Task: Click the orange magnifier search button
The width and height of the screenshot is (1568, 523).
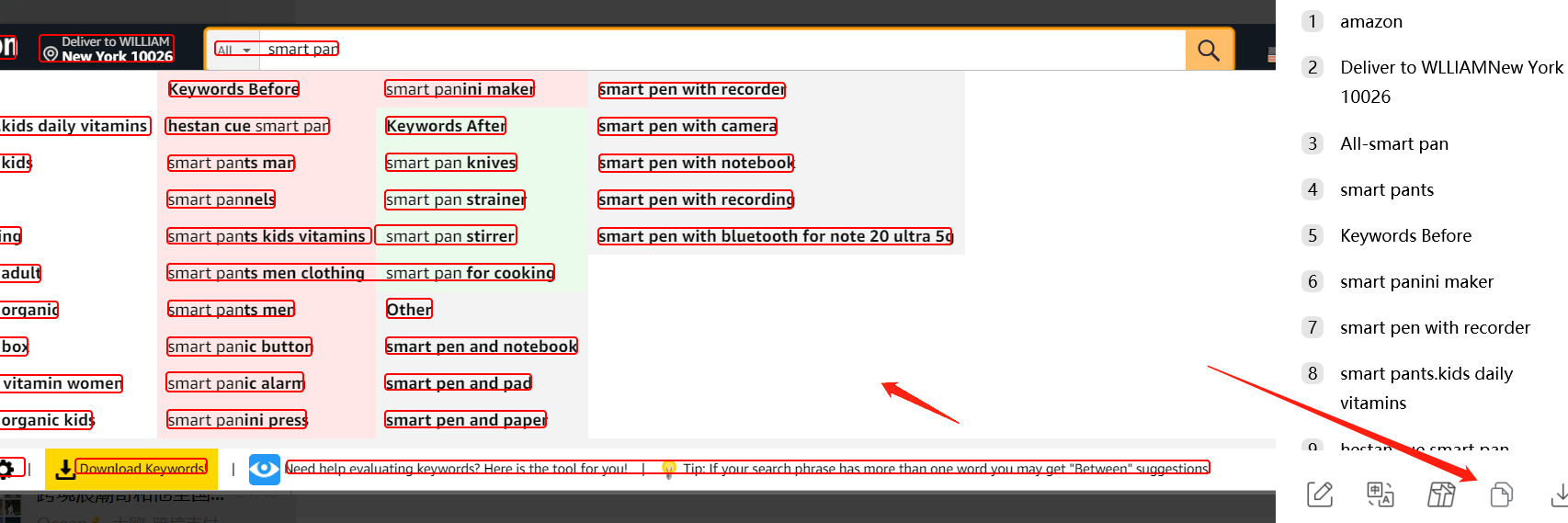Action: (1209, 50)
